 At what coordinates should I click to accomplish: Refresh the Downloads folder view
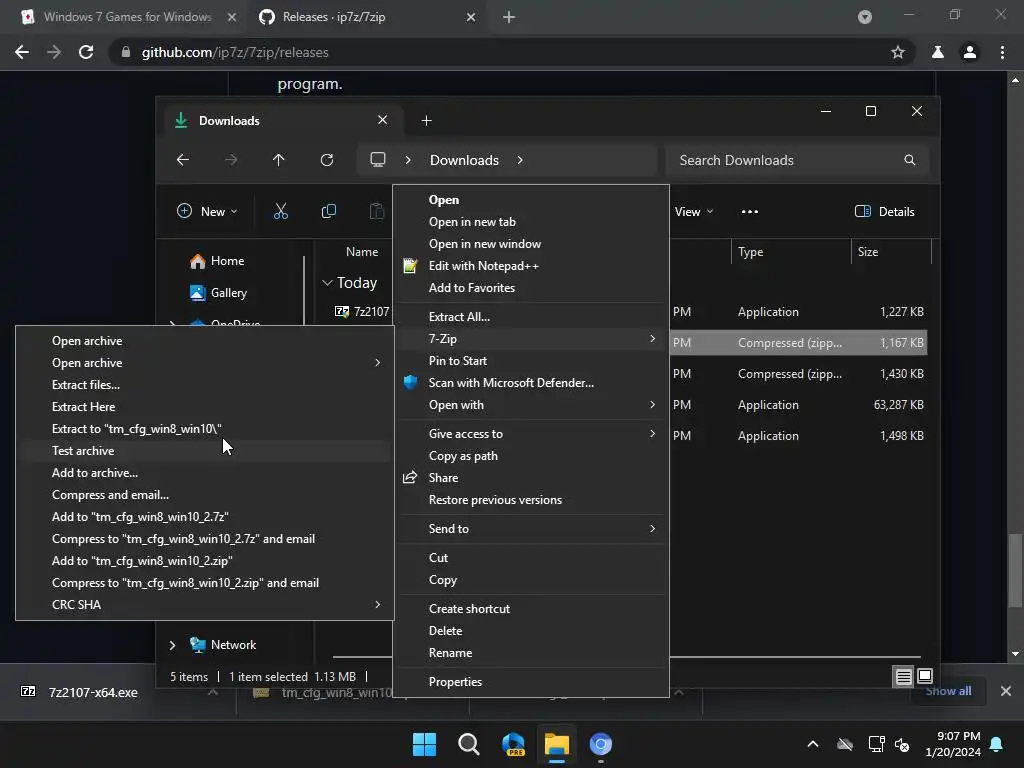coord(327,160)
